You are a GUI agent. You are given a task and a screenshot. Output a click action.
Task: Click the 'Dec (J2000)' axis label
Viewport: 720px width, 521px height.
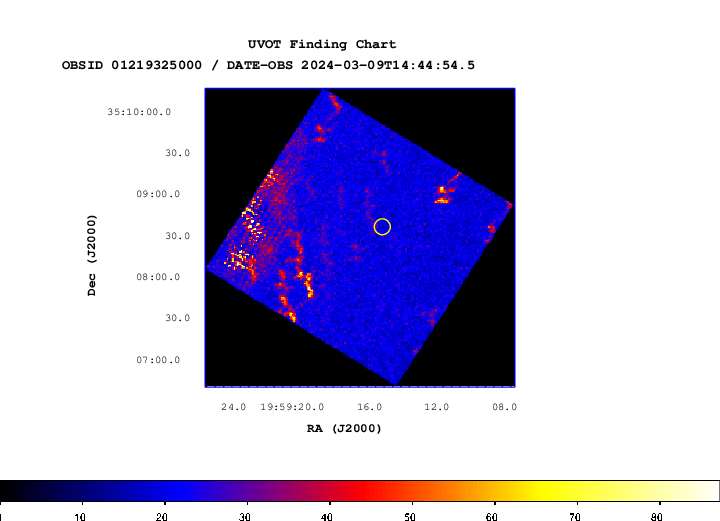[92, 255]
